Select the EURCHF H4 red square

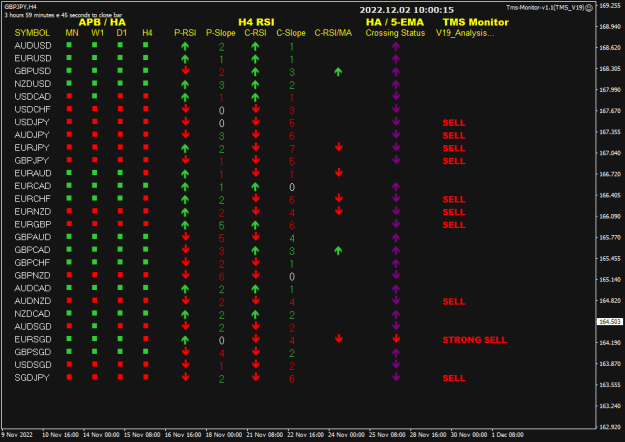click(x=145, y=198)
